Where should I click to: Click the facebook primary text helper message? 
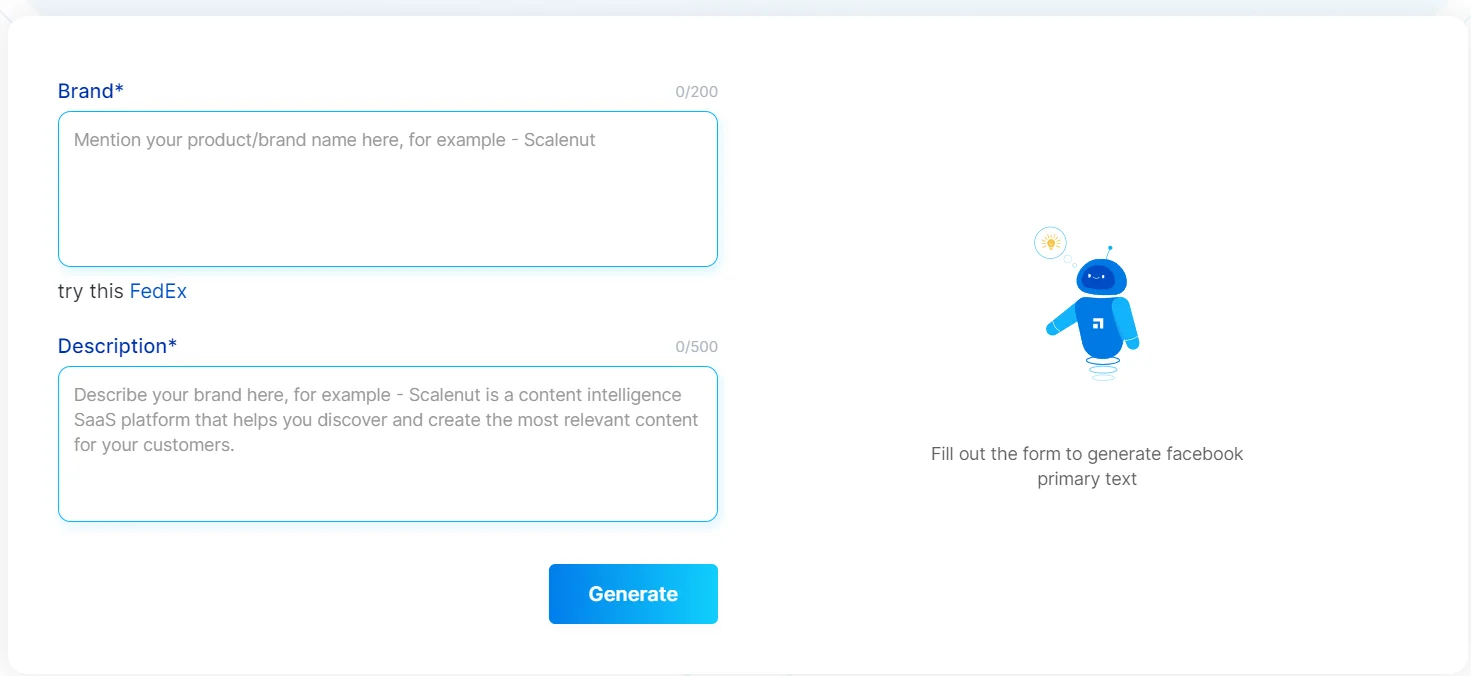point(1088,466)
